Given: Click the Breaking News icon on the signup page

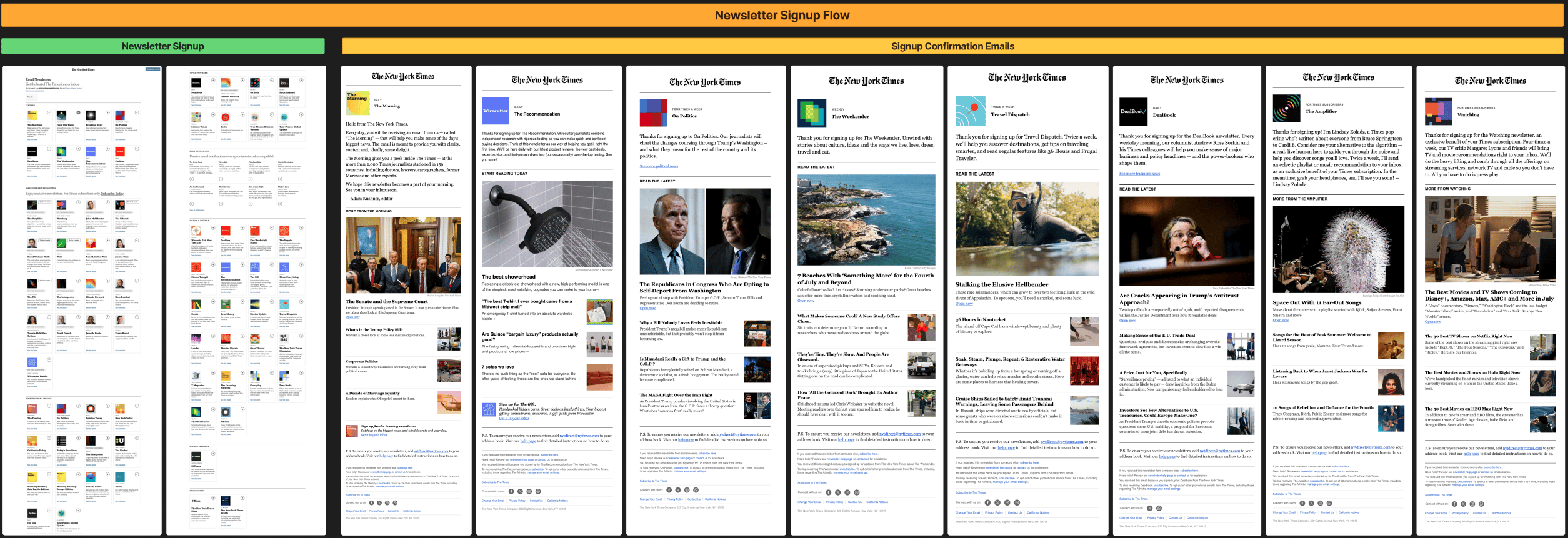Looking at the screenshot, I should pyautogui.click(x=91, y=116).
